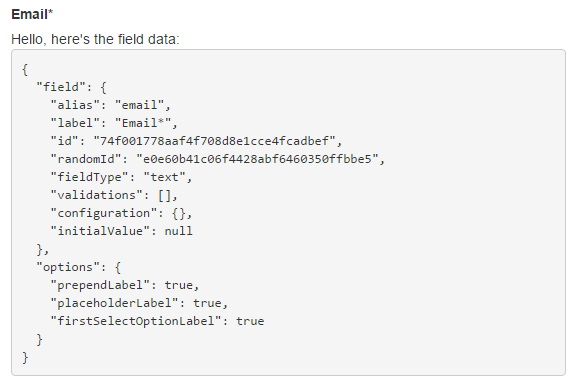Click the true value after firstSelectOptionLabel
Image resolution: width=576 pixels, height=386 pixels.
250,321
